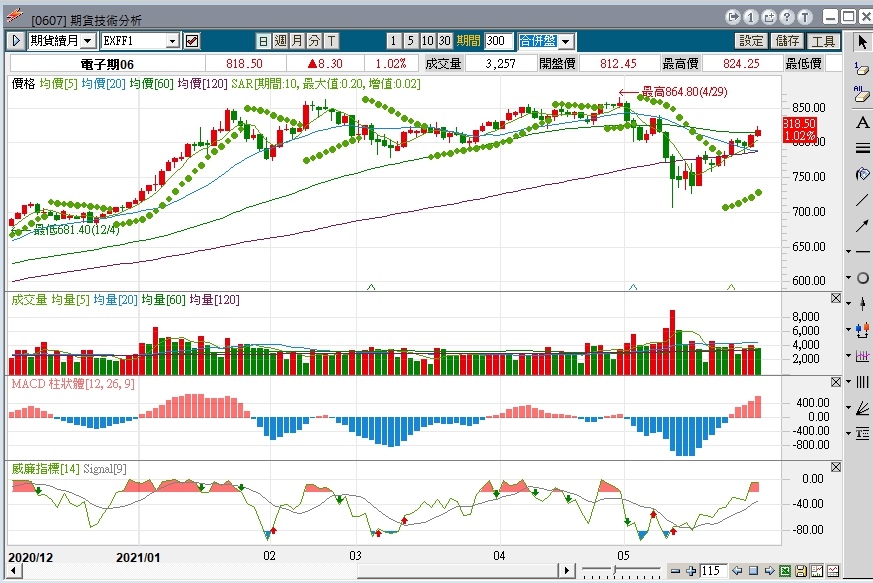873x583 pixels.
Task: Select the 10-minute interval button
Action: pos(427,41)
